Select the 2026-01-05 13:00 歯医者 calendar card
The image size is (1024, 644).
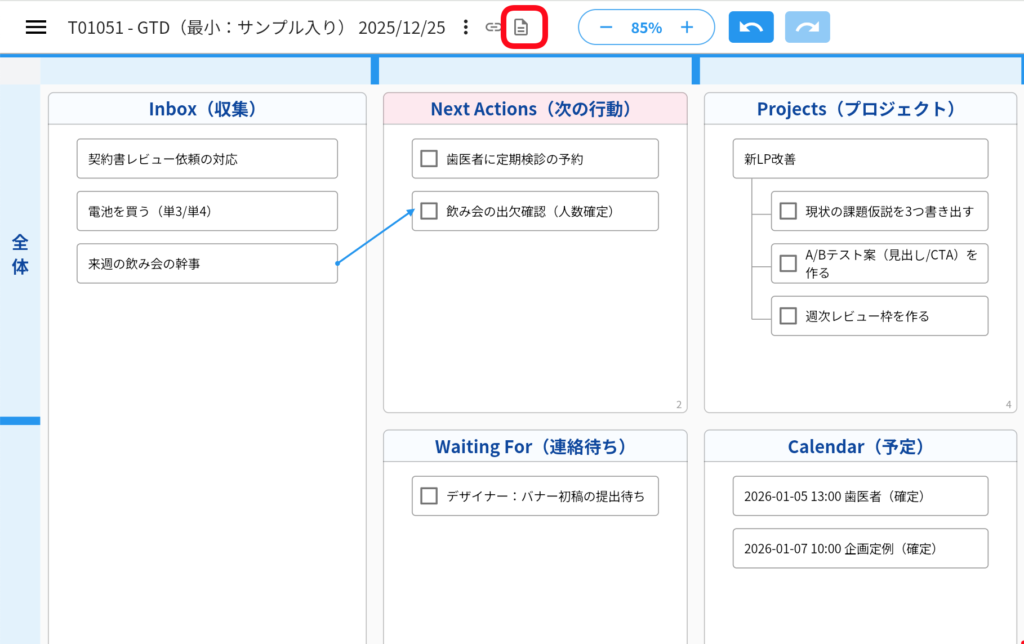click(x=860, y=496)
